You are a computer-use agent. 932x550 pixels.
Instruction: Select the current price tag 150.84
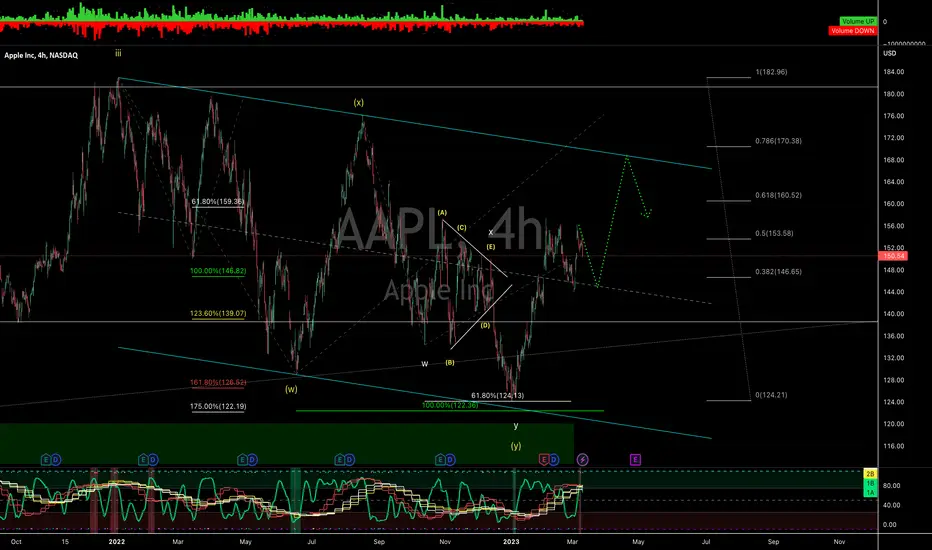click(893, 256)
